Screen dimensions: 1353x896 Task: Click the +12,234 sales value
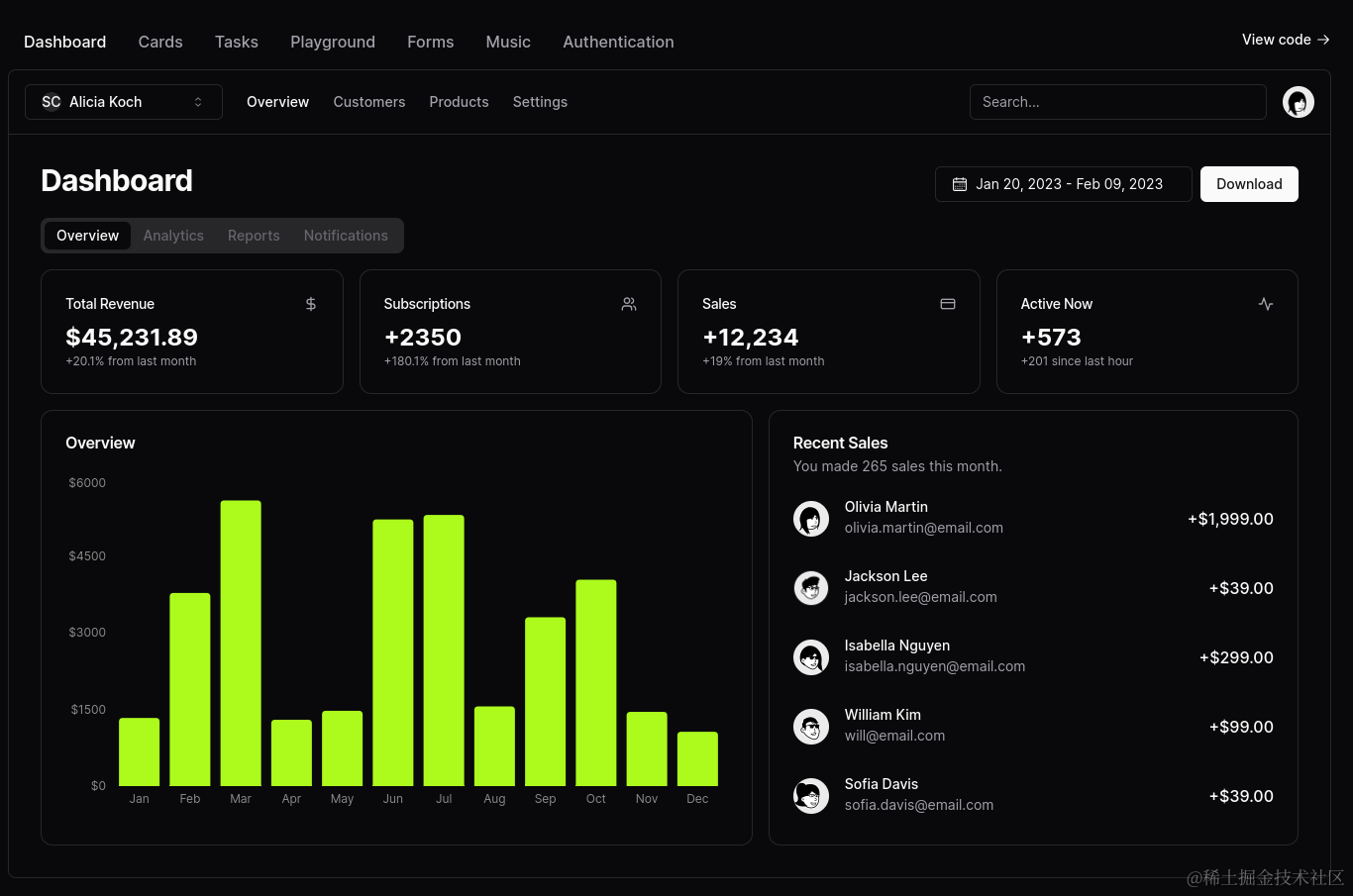point(751,338)
